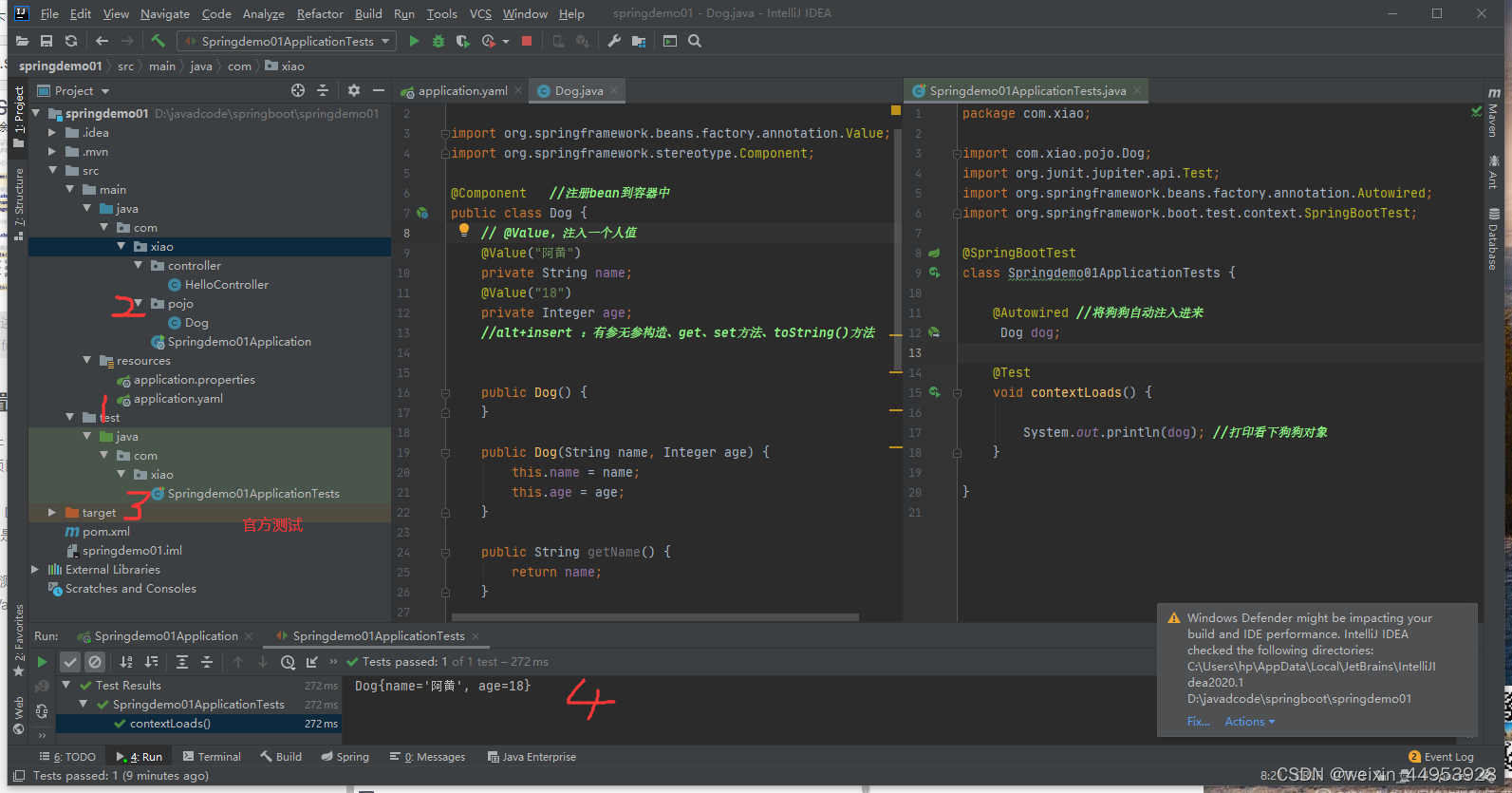Expand the .idea folder

(52, 133)
